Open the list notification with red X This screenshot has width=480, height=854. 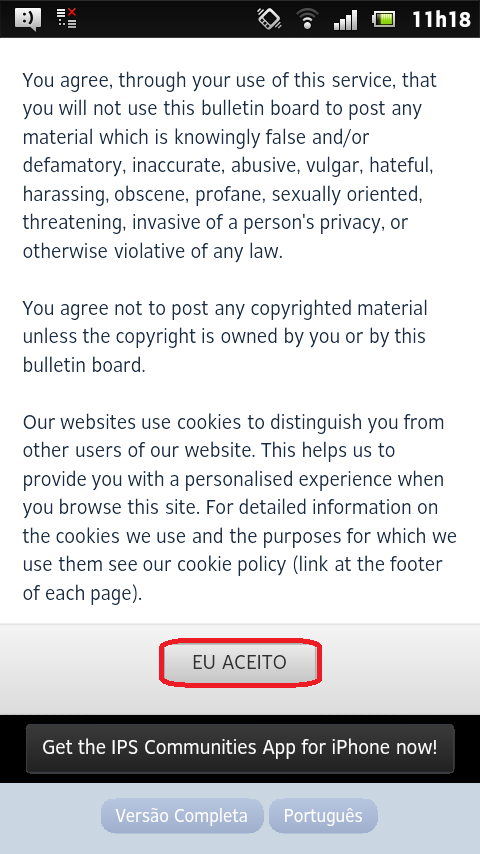[66, 18]
